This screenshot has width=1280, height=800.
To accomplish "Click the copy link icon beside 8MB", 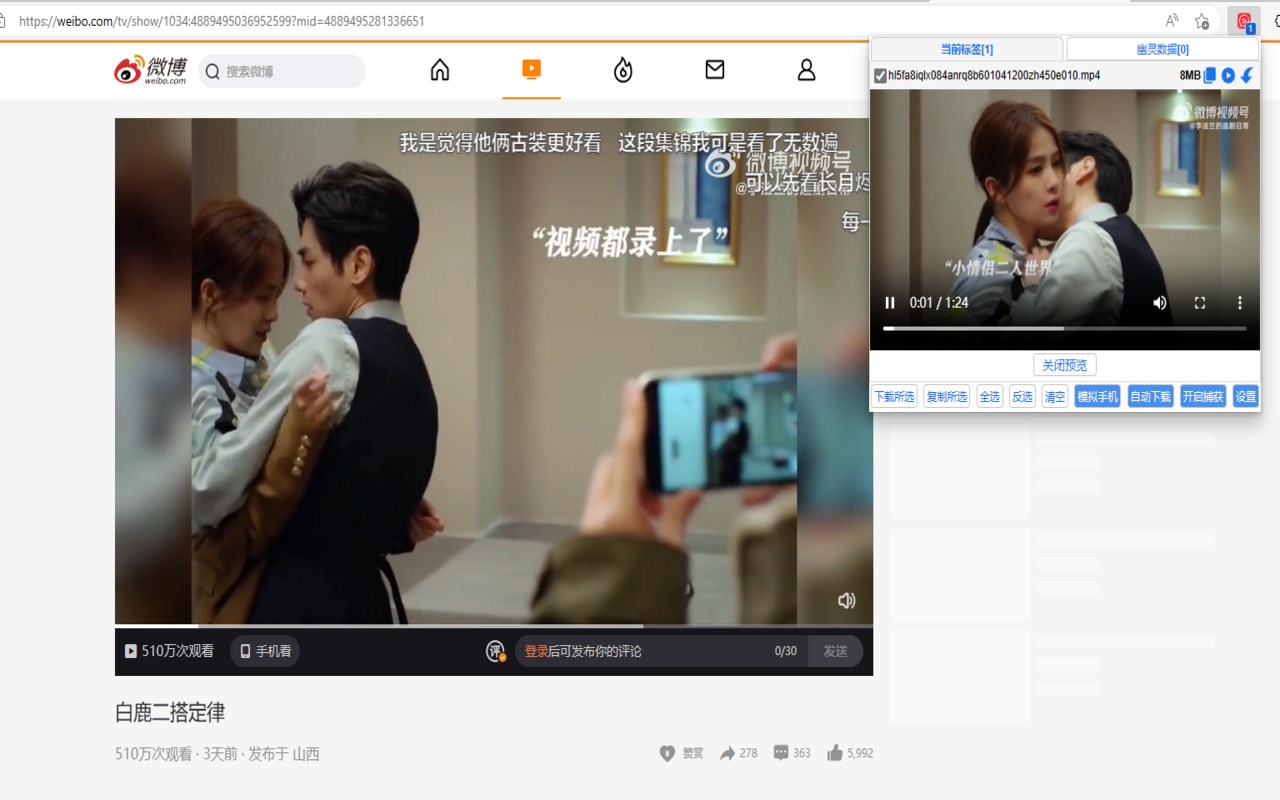I will pyautogui.click(x=1210, y=75).
